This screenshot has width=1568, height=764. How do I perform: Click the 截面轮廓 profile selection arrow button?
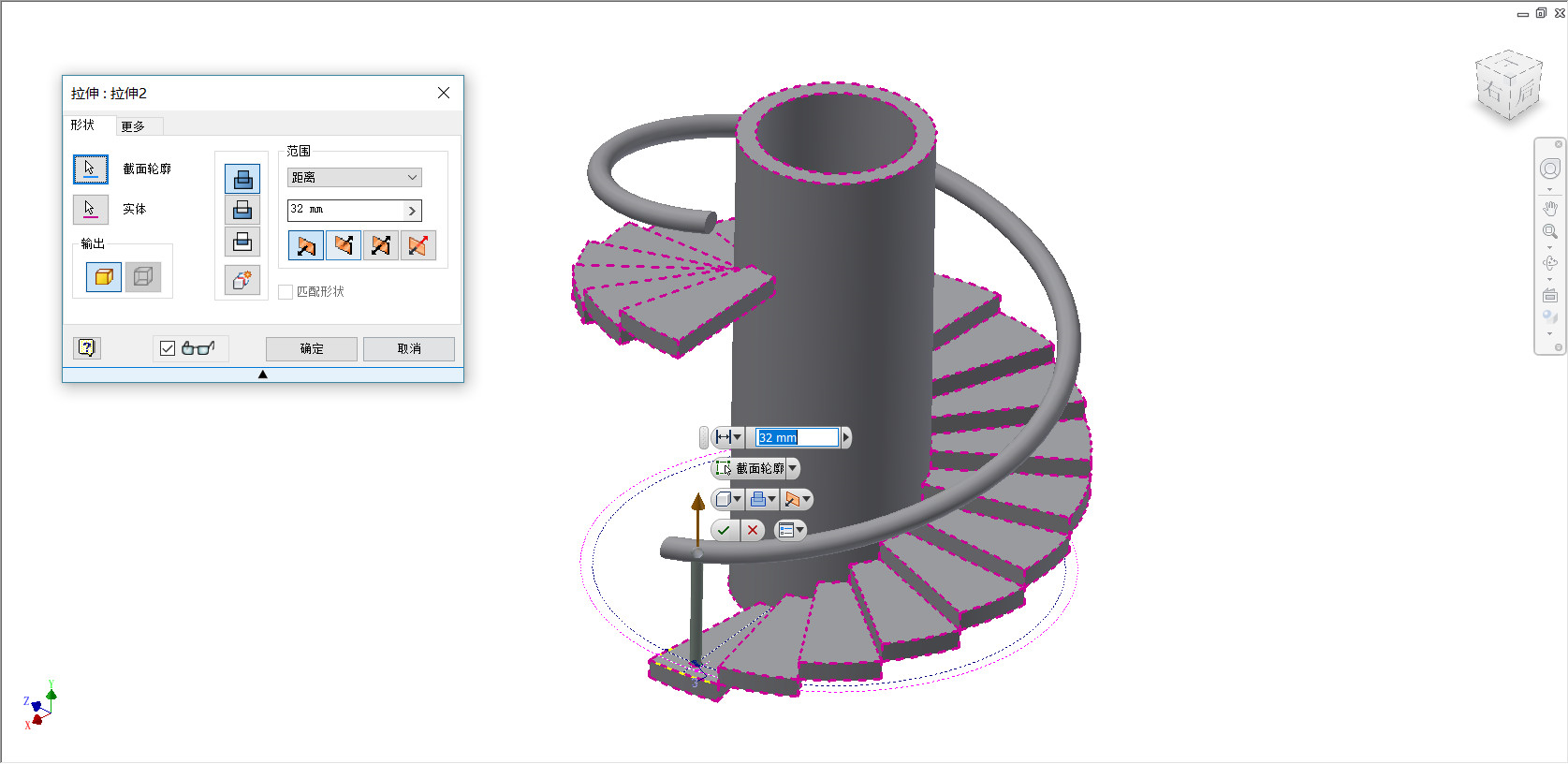[x=91, y=169]
